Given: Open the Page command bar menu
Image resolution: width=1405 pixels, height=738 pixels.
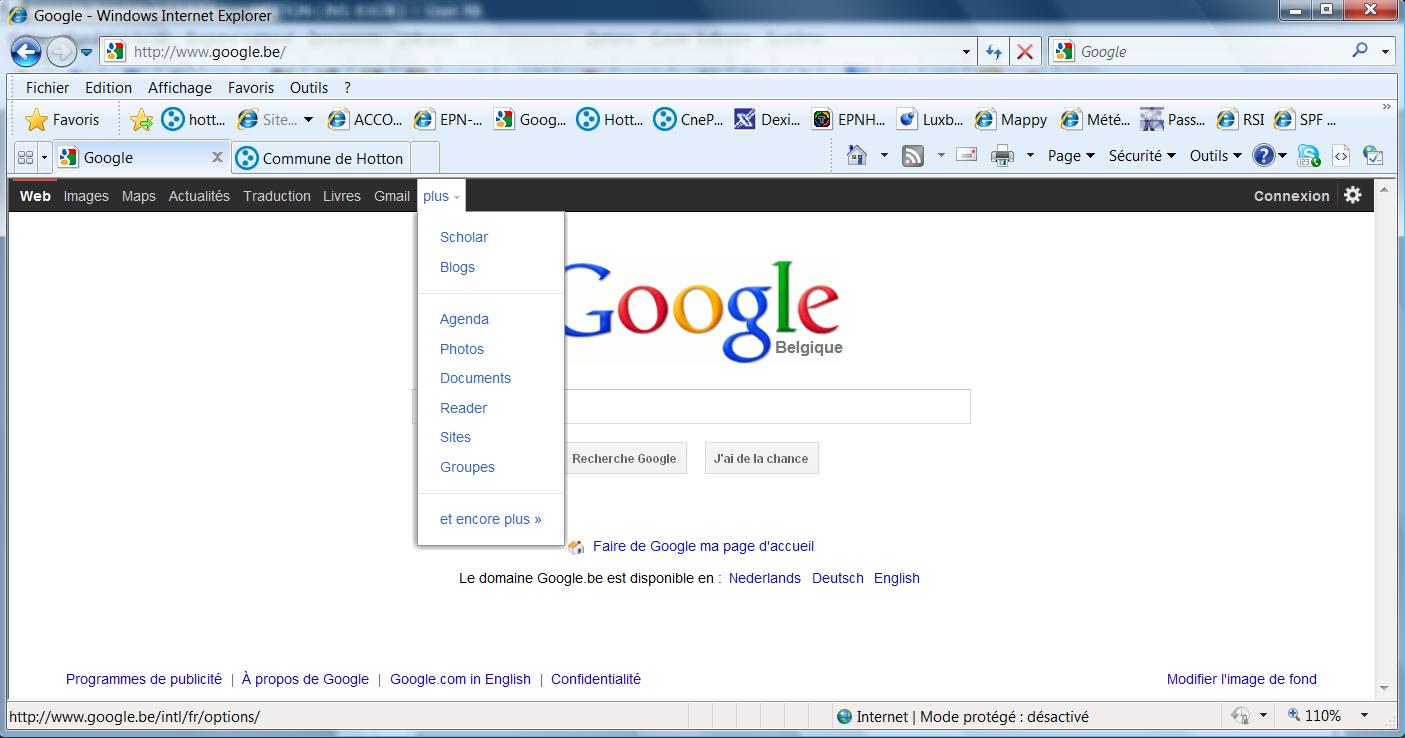Looking at the screenshot, I should tap(1071, 156).
